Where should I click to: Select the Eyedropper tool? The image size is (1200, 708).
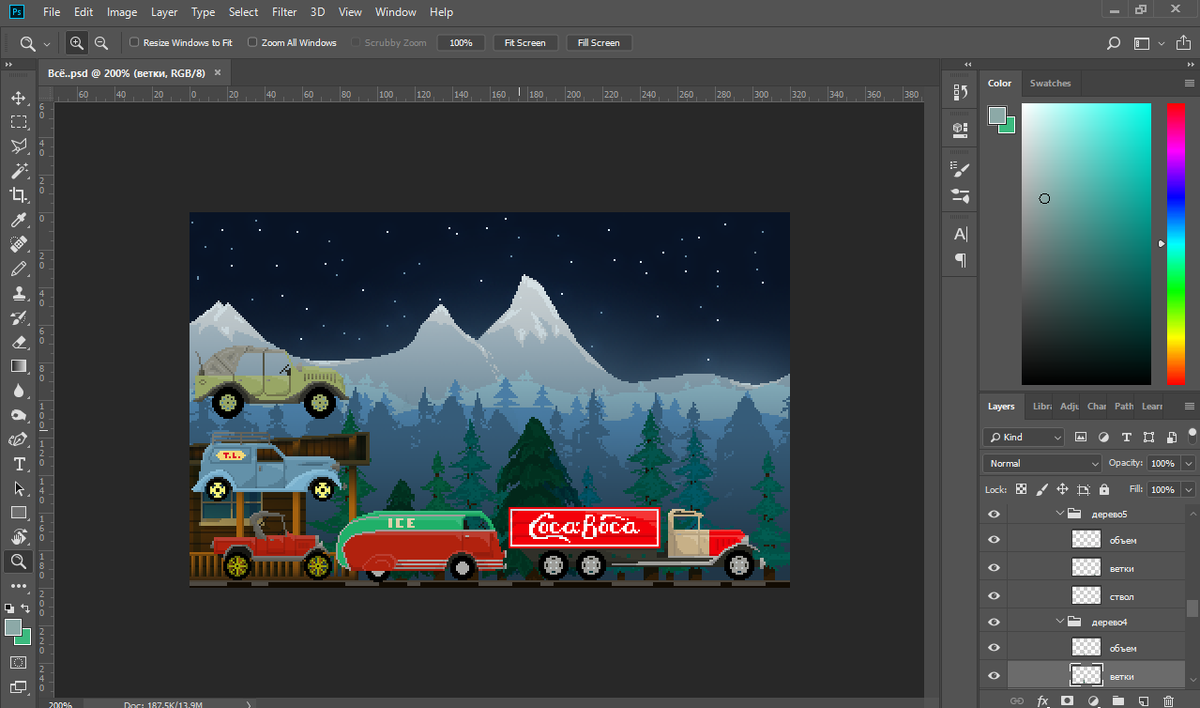18,220
